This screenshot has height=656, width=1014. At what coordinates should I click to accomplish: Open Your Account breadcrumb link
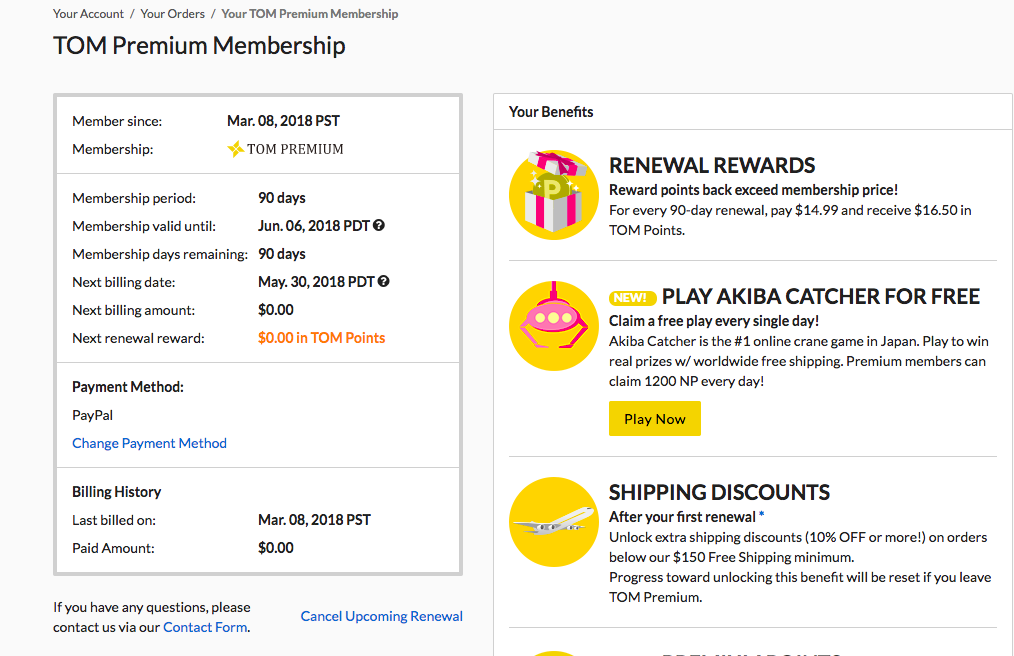coord(88,14)
